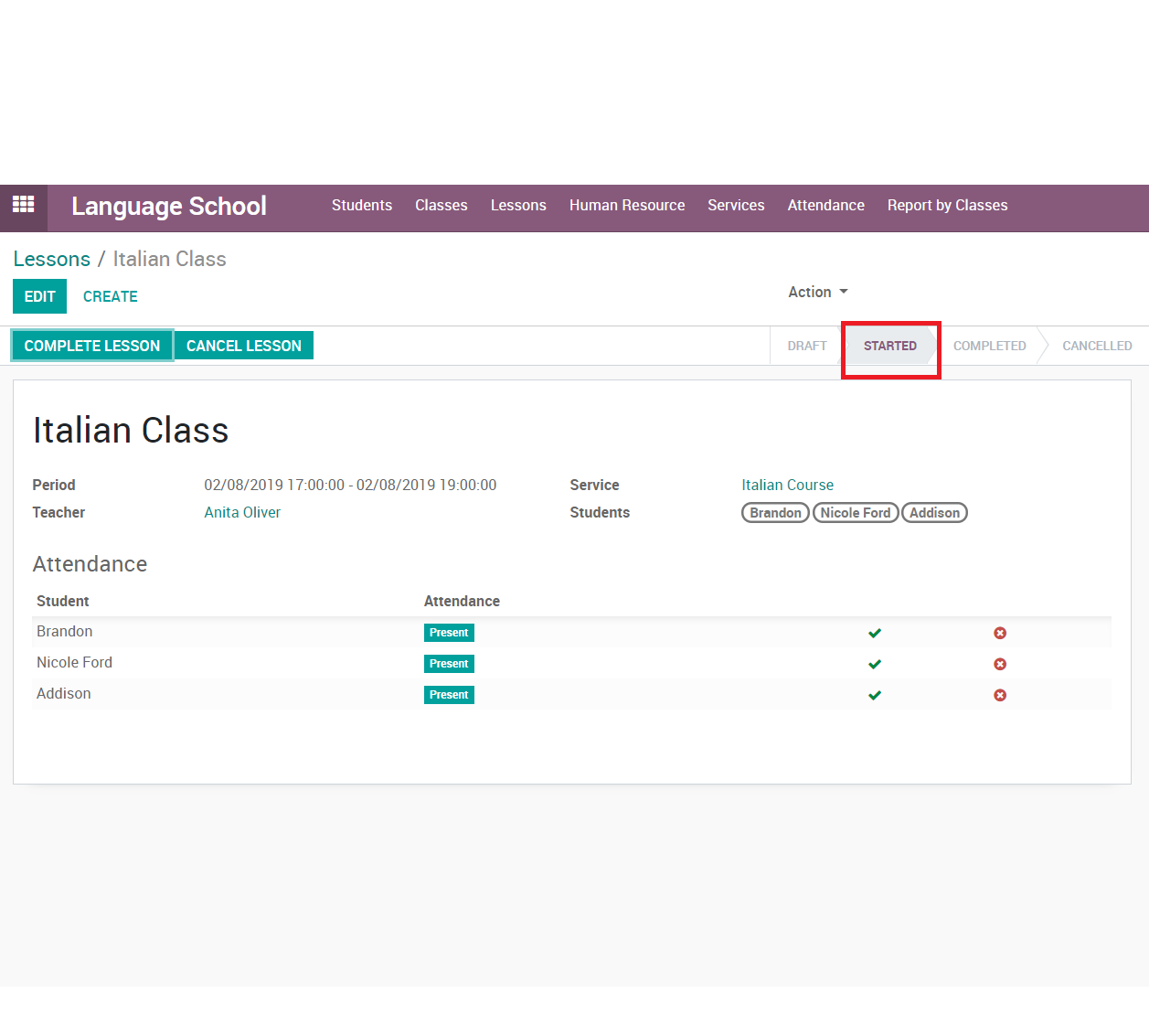Viewport: 1149px width, 1036px height.
Task: Expand the Action dropdown
Action: [x=817, y=292]
